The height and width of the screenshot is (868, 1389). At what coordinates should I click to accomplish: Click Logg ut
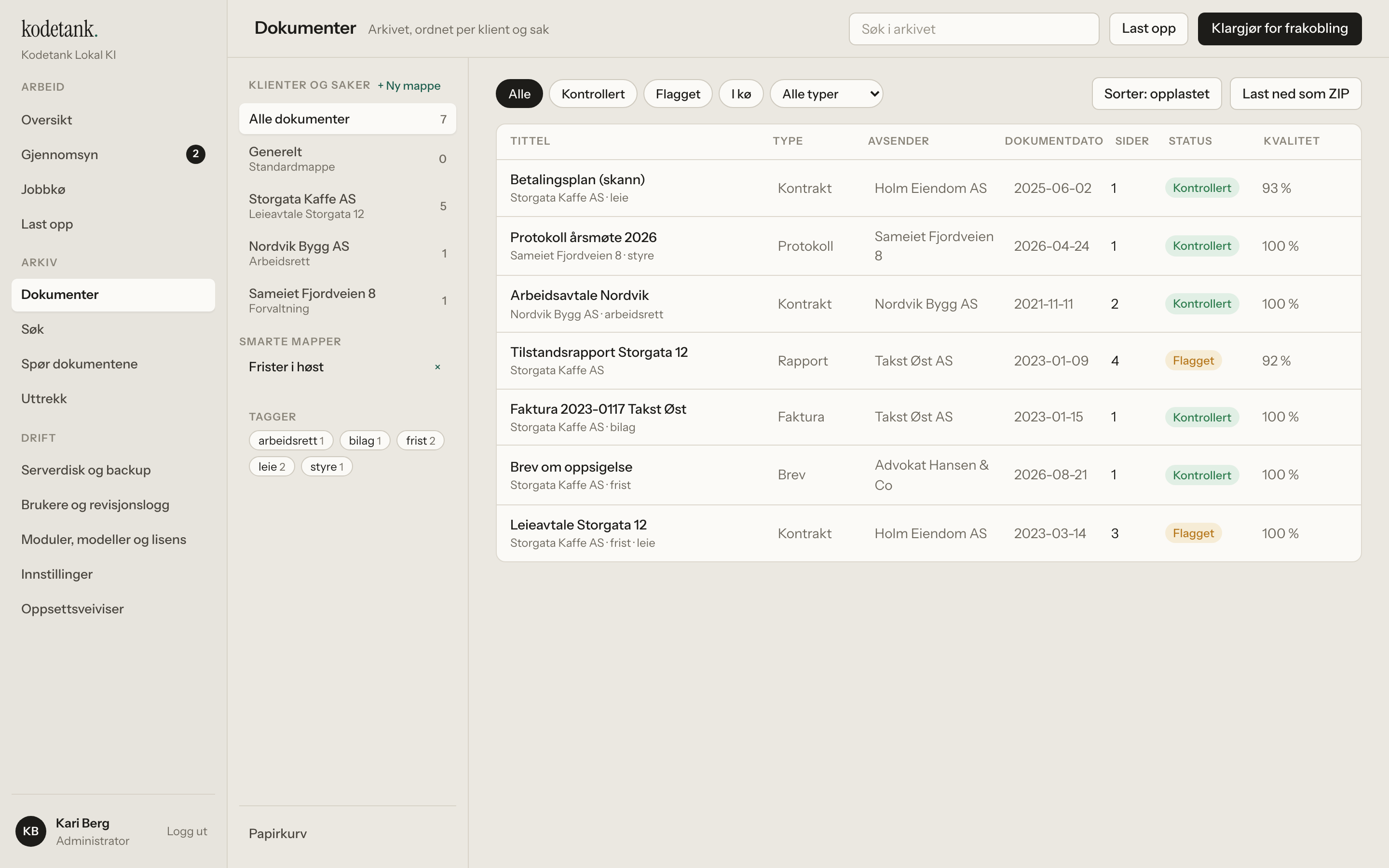[187, 831]
